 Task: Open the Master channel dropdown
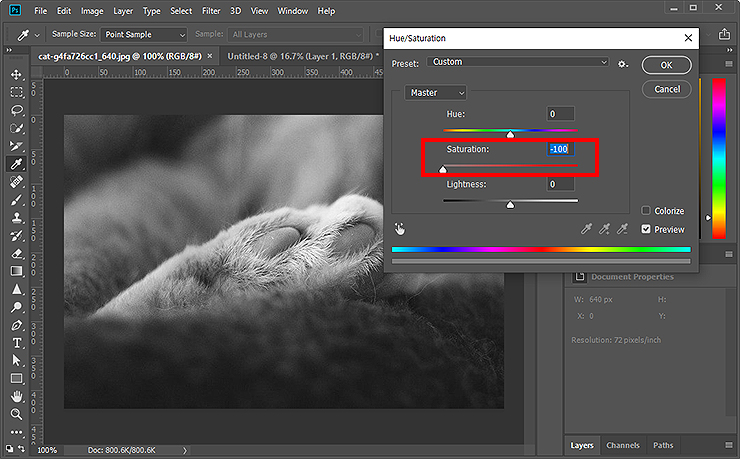pos(435,93)
